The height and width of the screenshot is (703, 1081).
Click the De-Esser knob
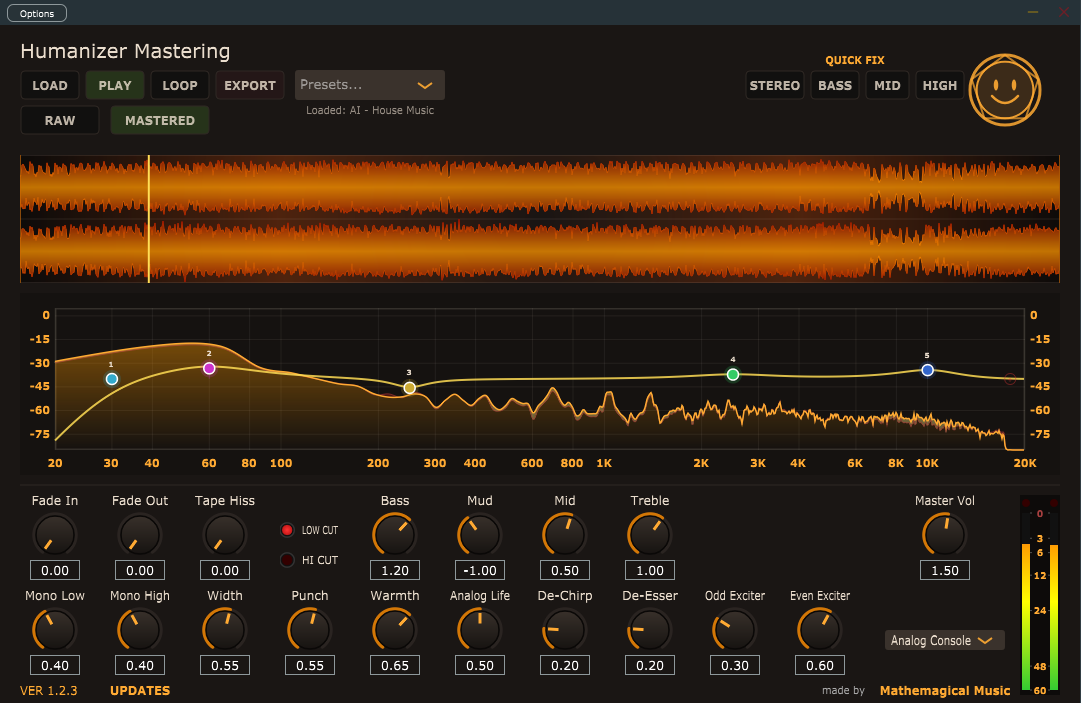pyautogui.click(x=650, y=630)
